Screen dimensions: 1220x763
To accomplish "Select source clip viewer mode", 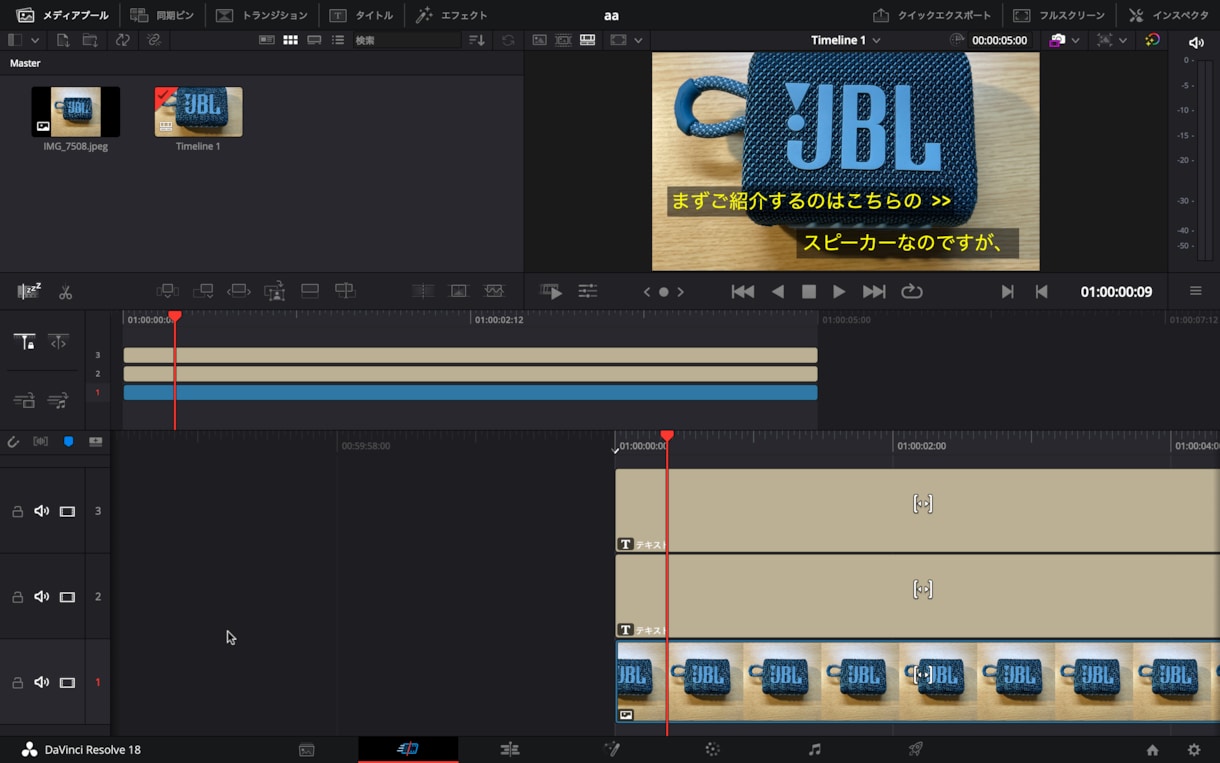I will [x=539, y=40].
